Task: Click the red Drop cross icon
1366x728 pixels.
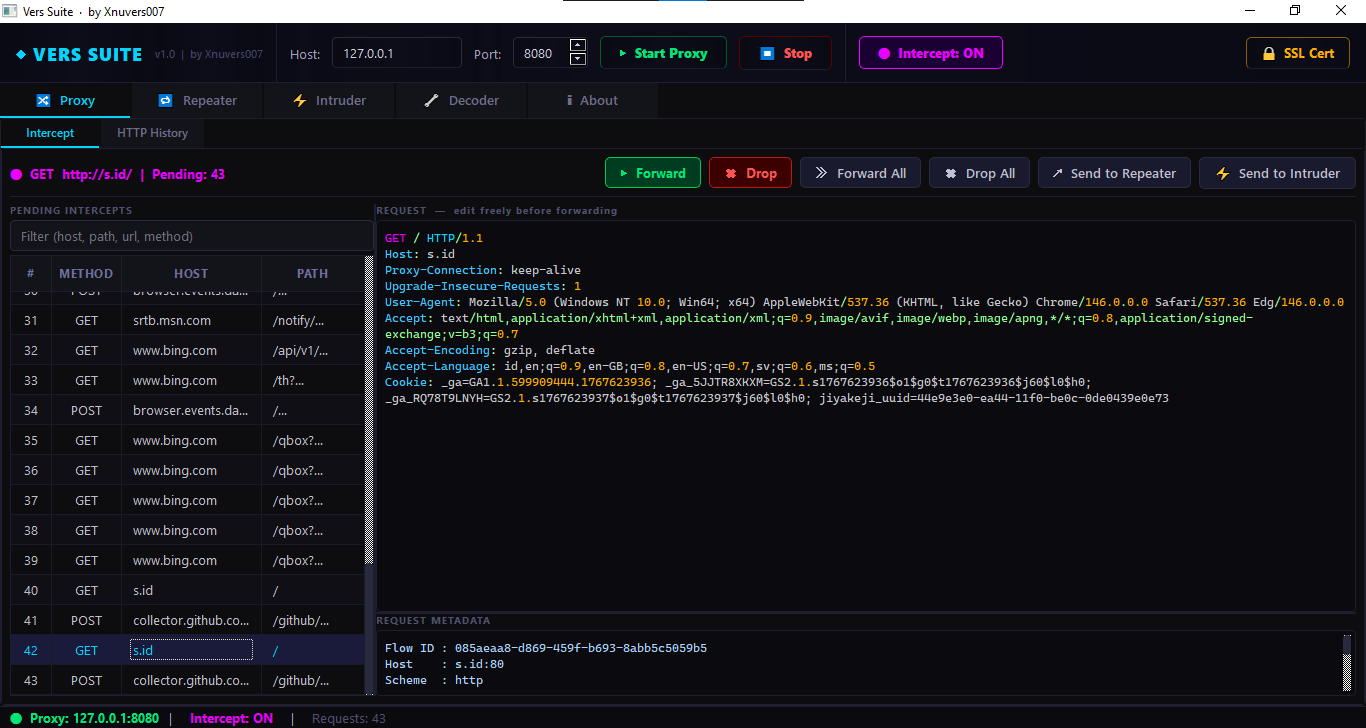Action: coord(730,172)
